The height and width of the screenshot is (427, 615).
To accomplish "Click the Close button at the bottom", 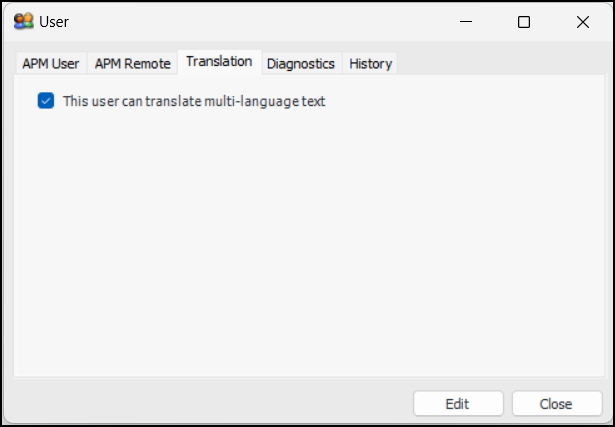I will (556, 404).
